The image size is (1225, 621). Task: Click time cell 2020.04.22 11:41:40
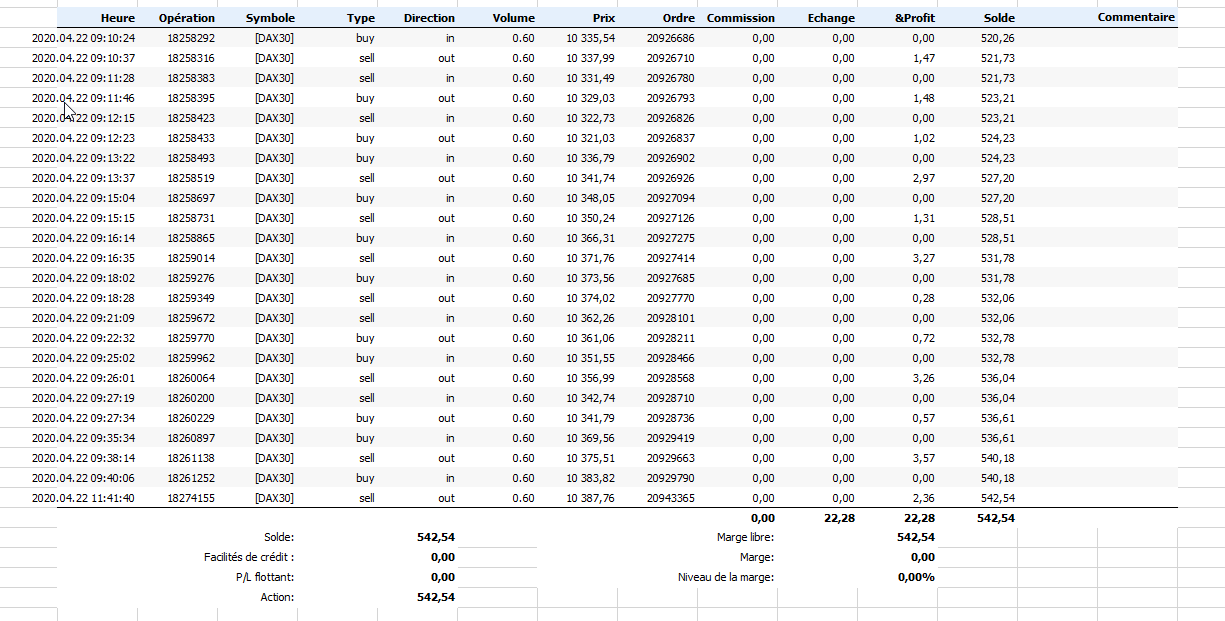tap(83, 498)
